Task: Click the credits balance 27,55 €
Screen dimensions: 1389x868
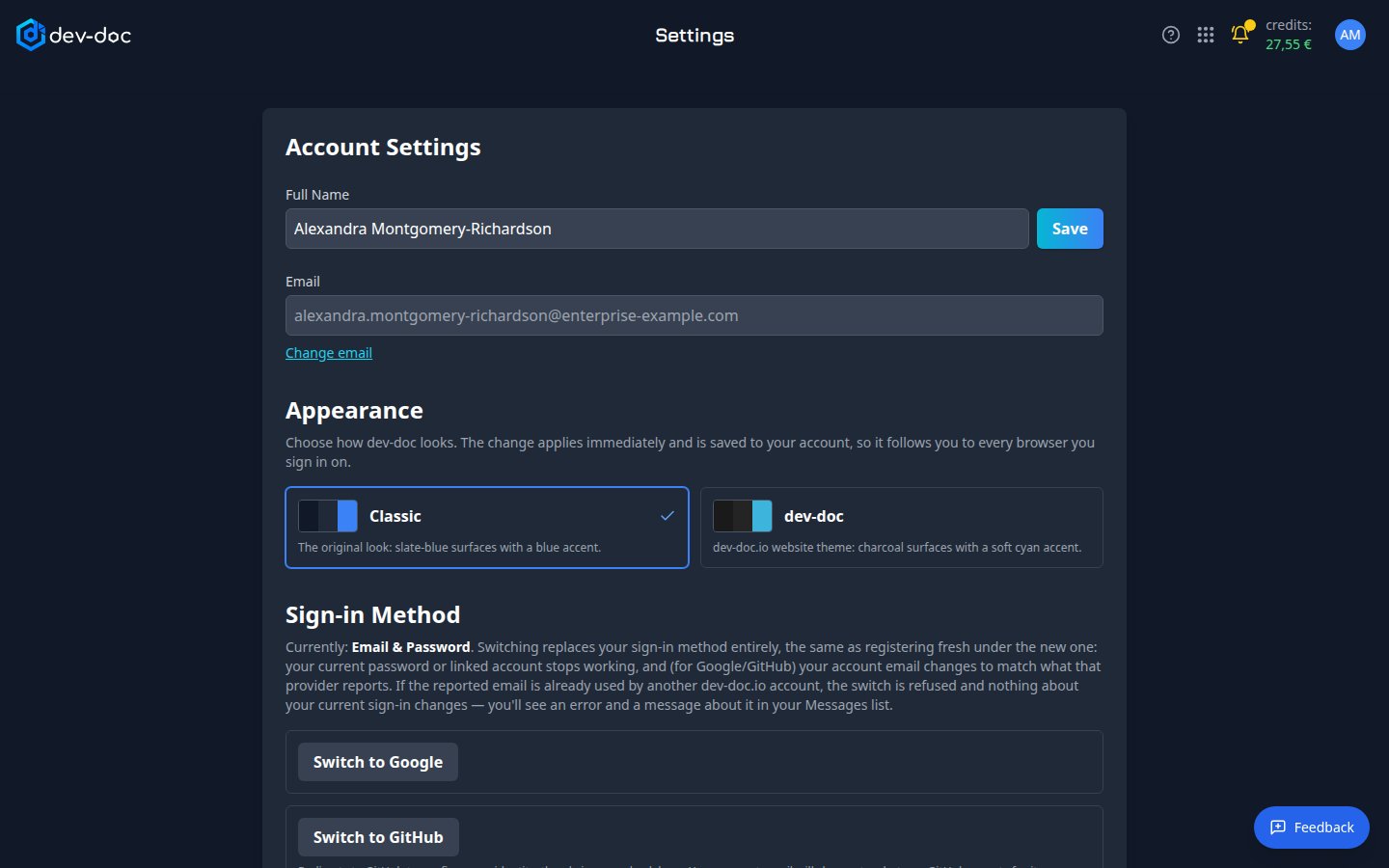Action: [x=1289, y=44]
